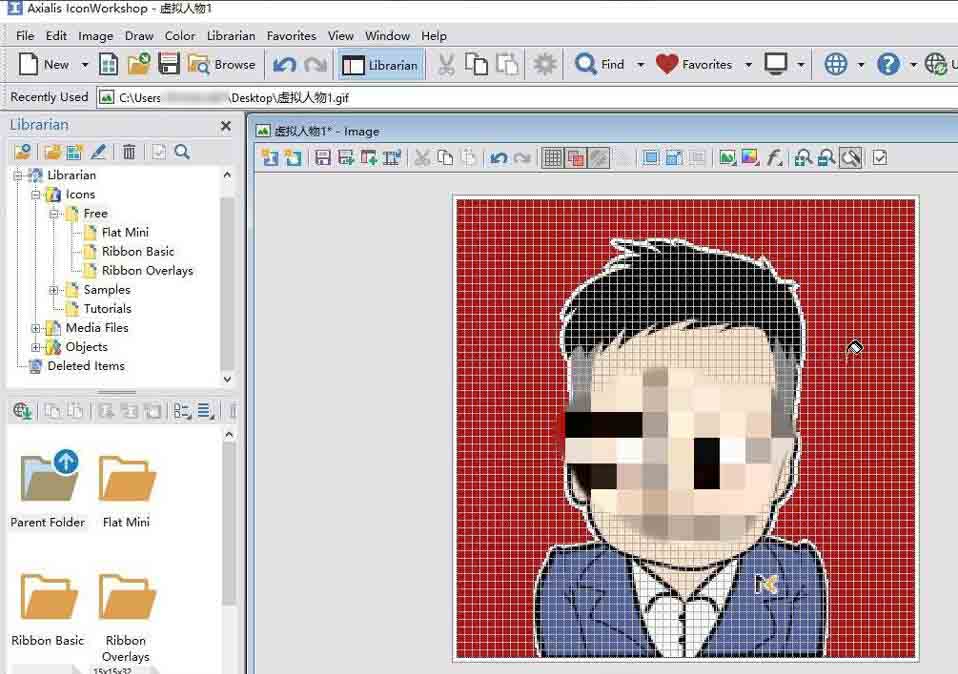Click the image editor Undo icon
Viewport: 958px width, 674px height.
point(499,158)
